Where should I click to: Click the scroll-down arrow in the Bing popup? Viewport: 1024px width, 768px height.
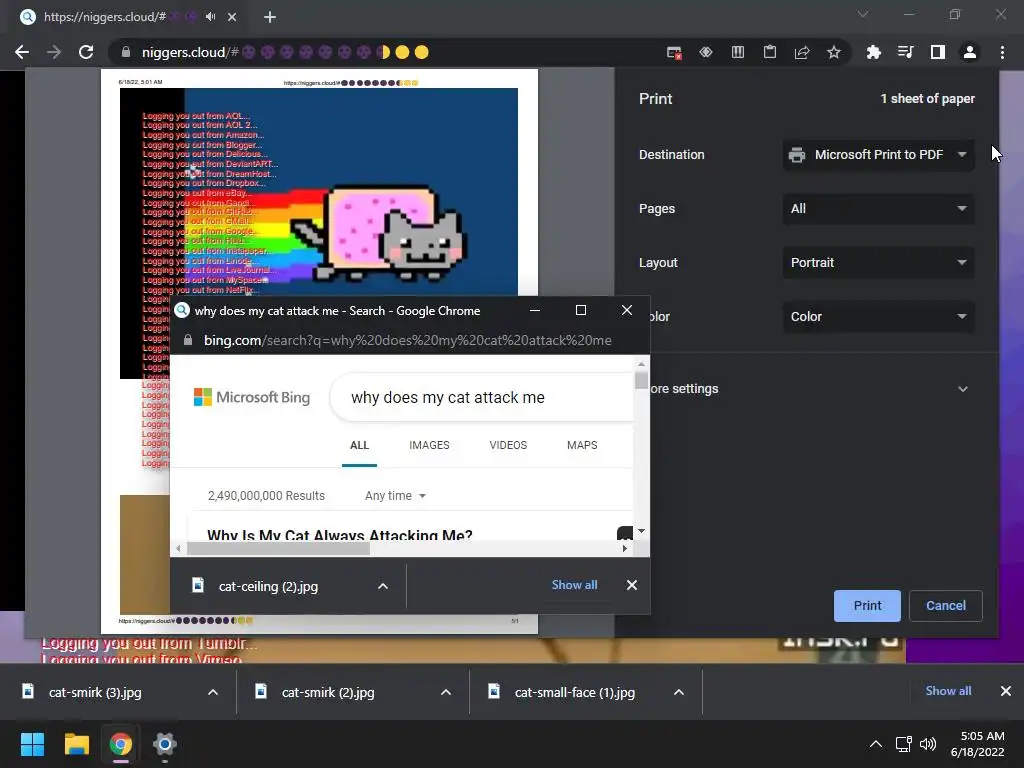[641, 531]
